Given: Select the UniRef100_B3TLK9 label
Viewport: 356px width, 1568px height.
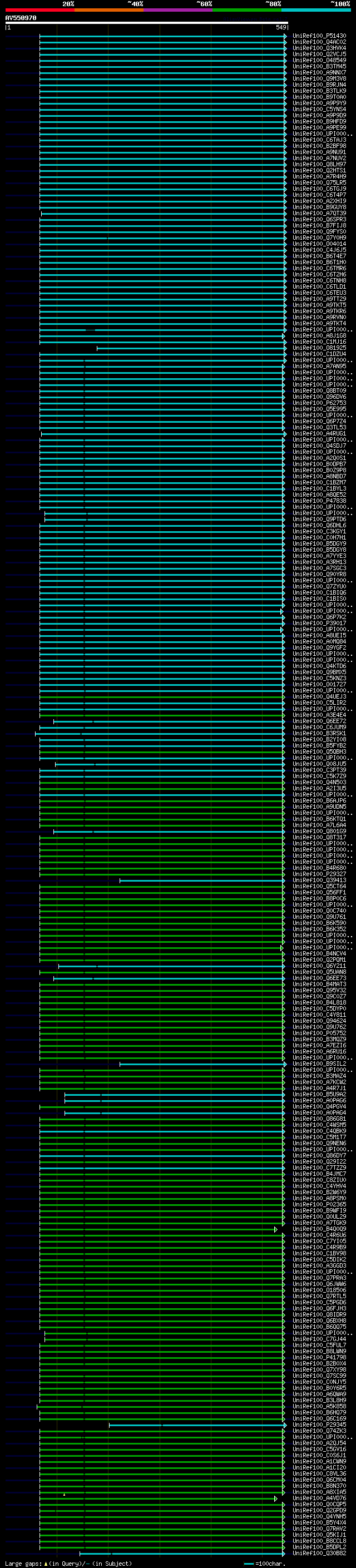Looking at the screenshot, I should click(319, 91).
